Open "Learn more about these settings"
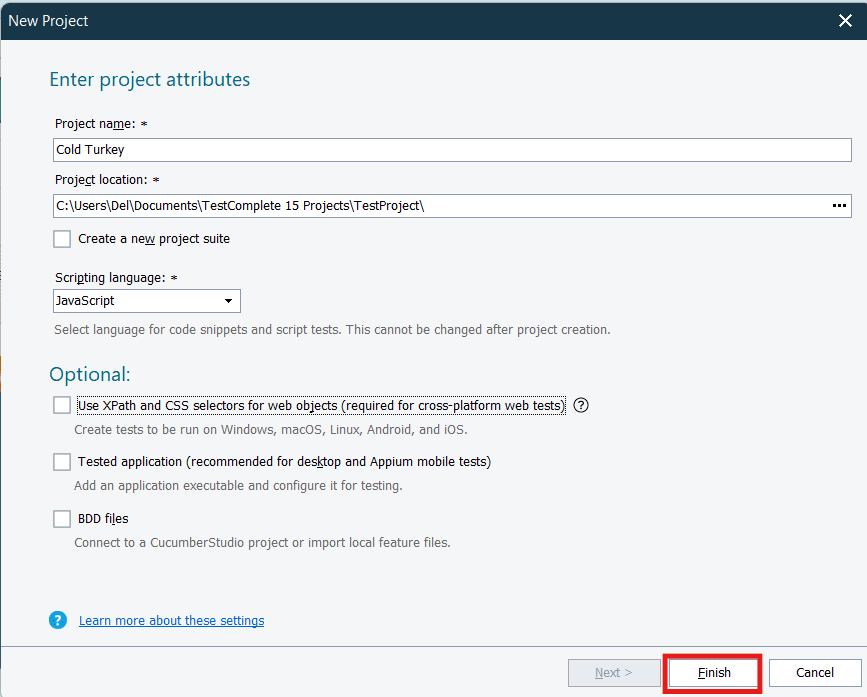The width and height of the screenshot is (867, 697). pyautogui.click(x=171, y=620)
